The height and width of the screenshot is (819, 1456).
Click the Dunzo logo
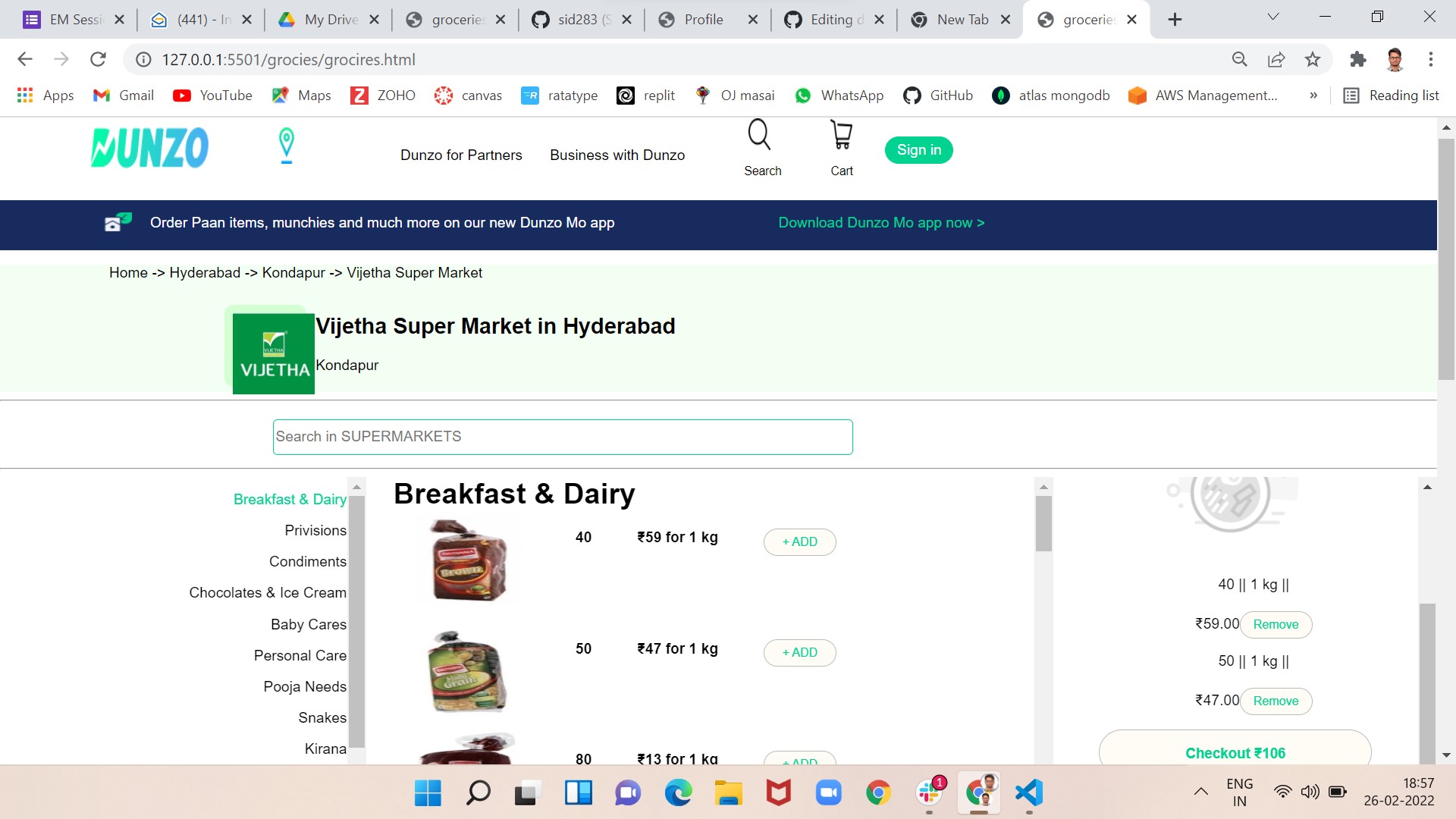tap(149, 147)
